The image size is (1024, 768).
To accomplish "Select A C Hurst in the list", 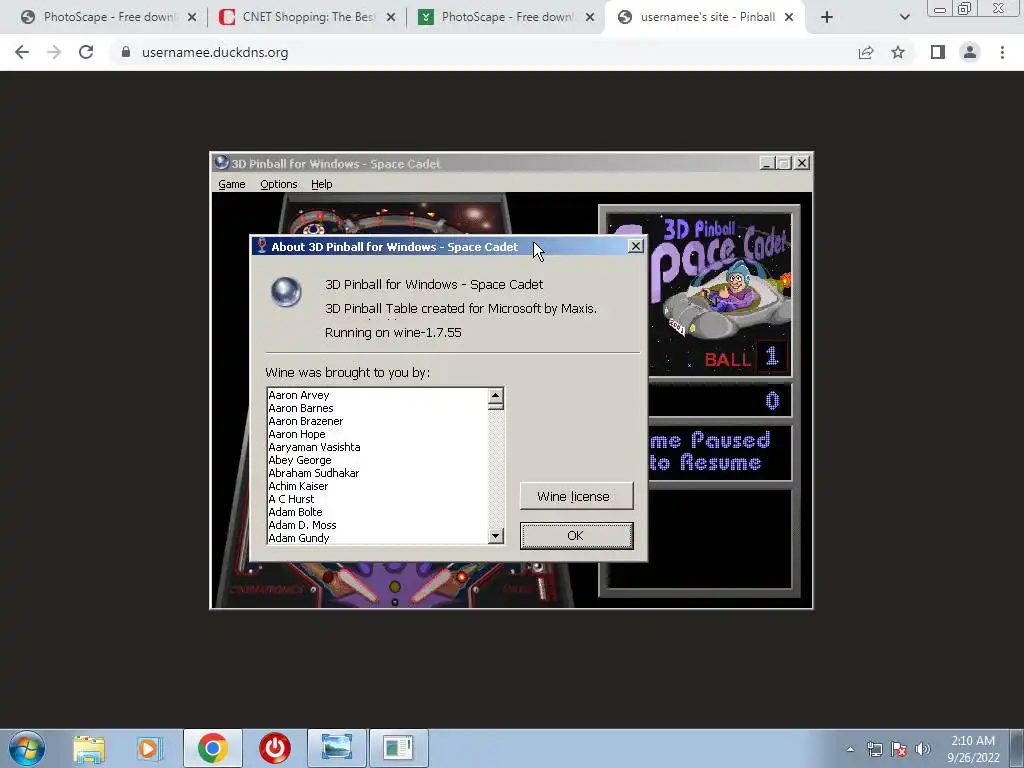I will [x=291, y=500].
